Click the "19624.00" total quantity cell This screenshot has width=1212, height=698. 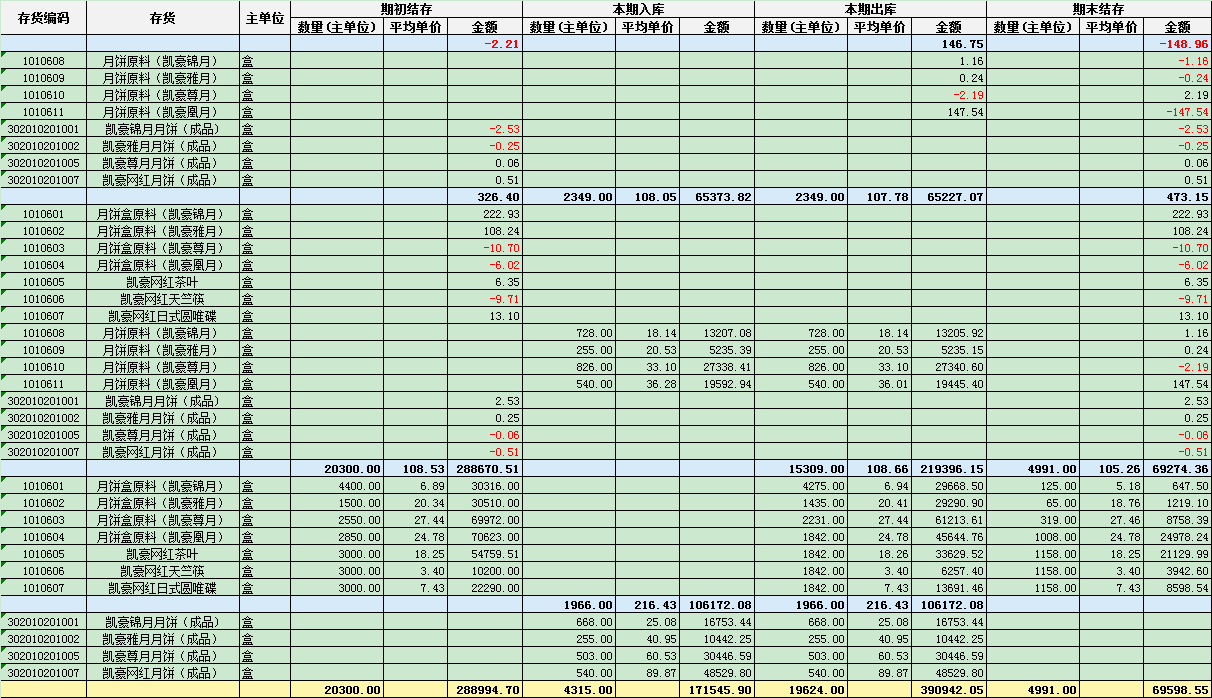point(801,690)
